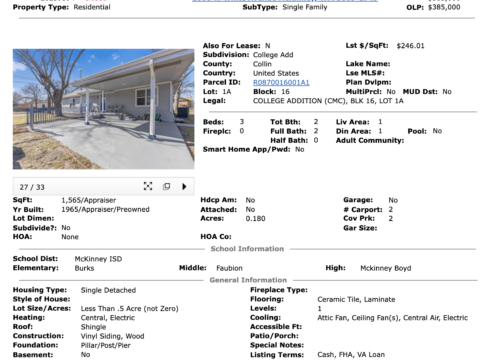Click the College Add subdivision value
This screenshot has width=480, height=360.
point(273,55)
